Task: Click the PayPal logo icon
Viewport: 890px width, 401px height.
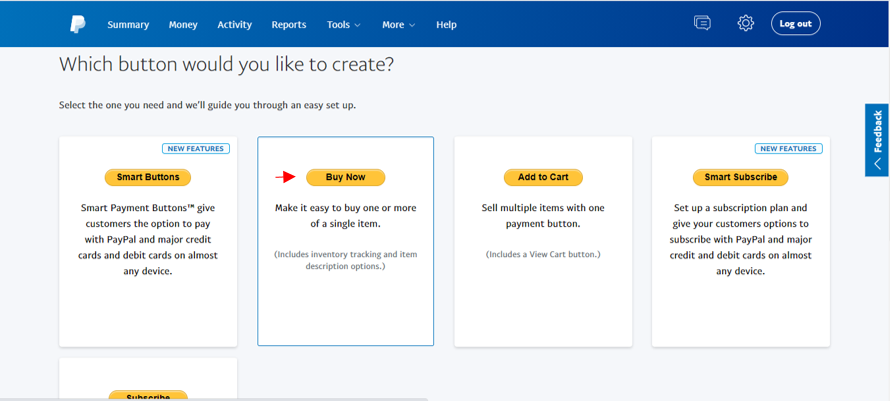Action: coord(78,24)
